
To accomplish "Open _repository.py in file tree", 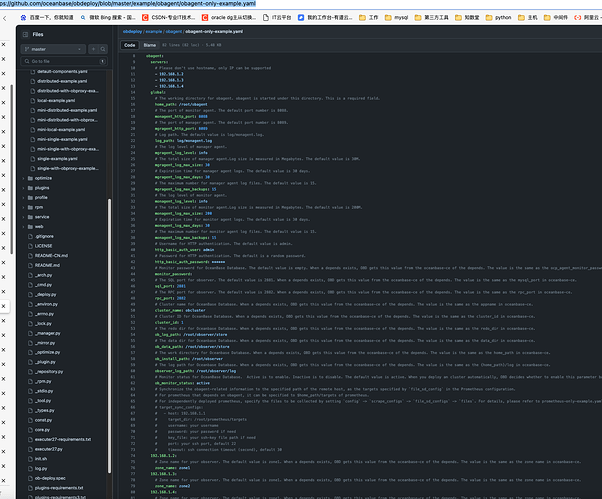I will [49, 372].
